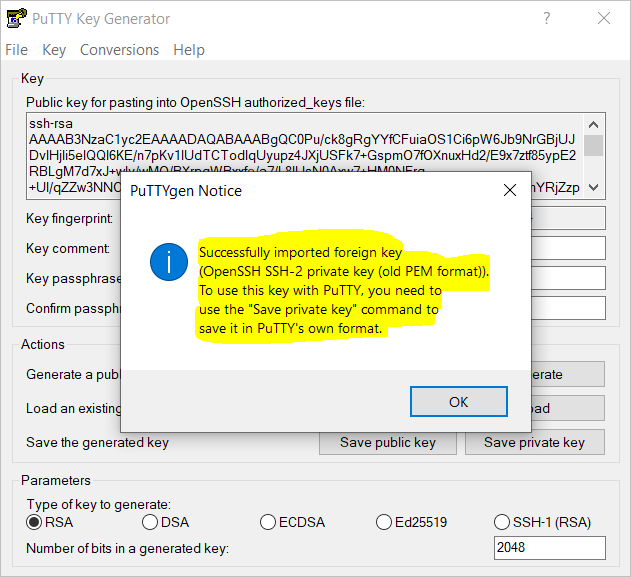631x577 pixels.
Task: Click 'Type of key to generate' label
Action: click(99, 504)
